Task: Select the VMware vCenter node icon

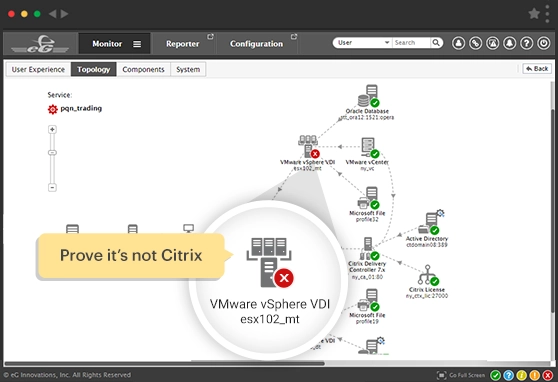Action: tap(369, 147)
